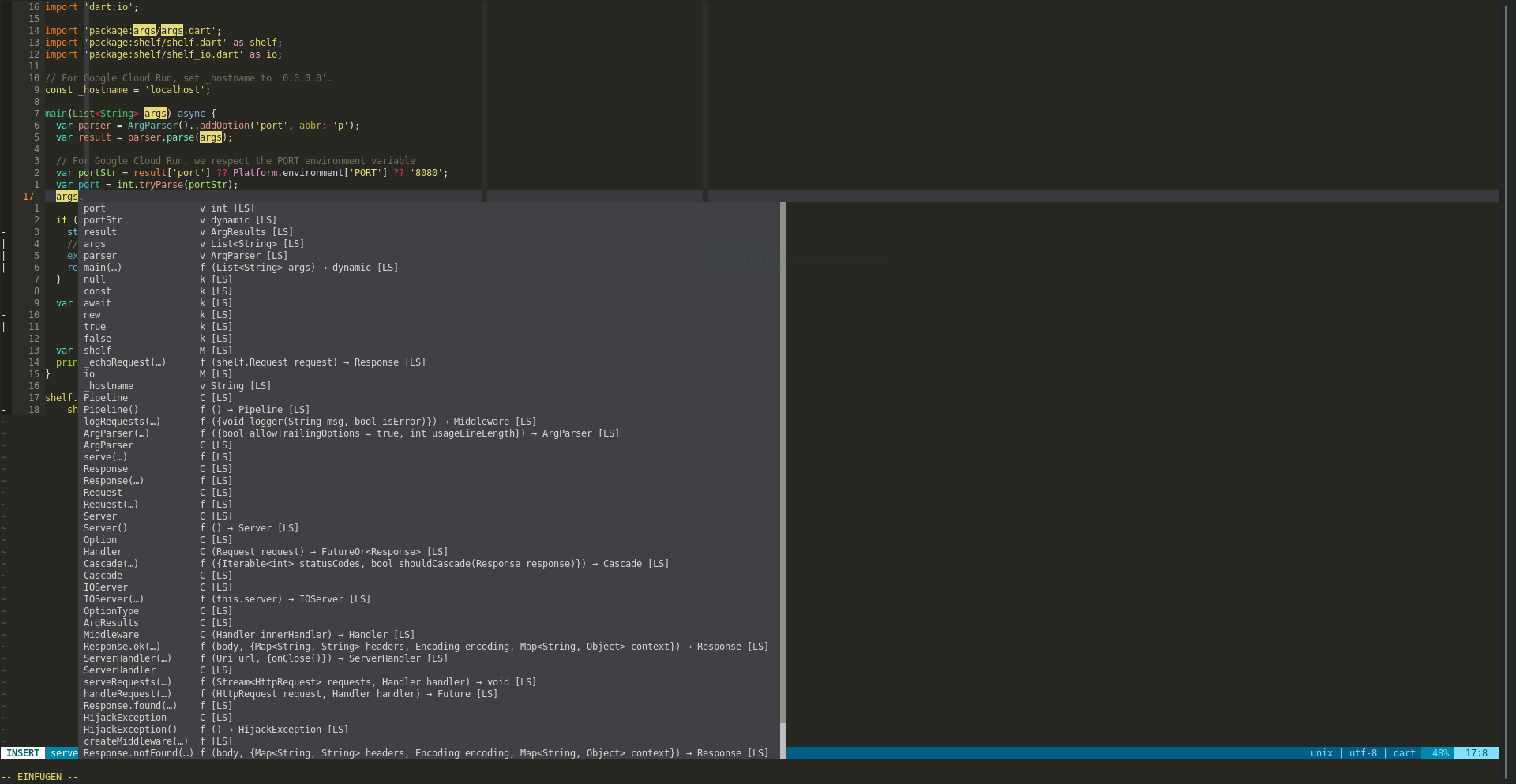Click the utf-8 encoding indicator
Viewport: 1516px width, 784px height.
[1363, 753]
